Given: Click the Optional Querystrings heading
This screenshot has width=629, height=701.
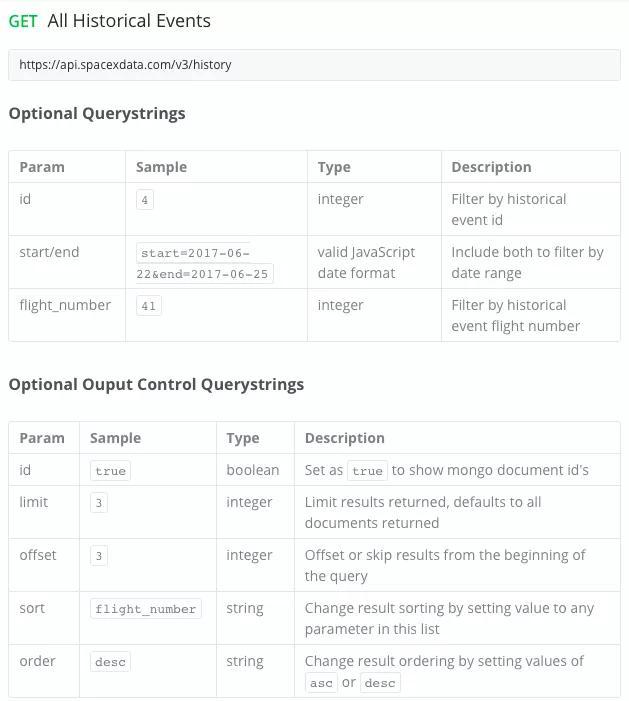Looking at the screenshot, I should pos(97,113).
